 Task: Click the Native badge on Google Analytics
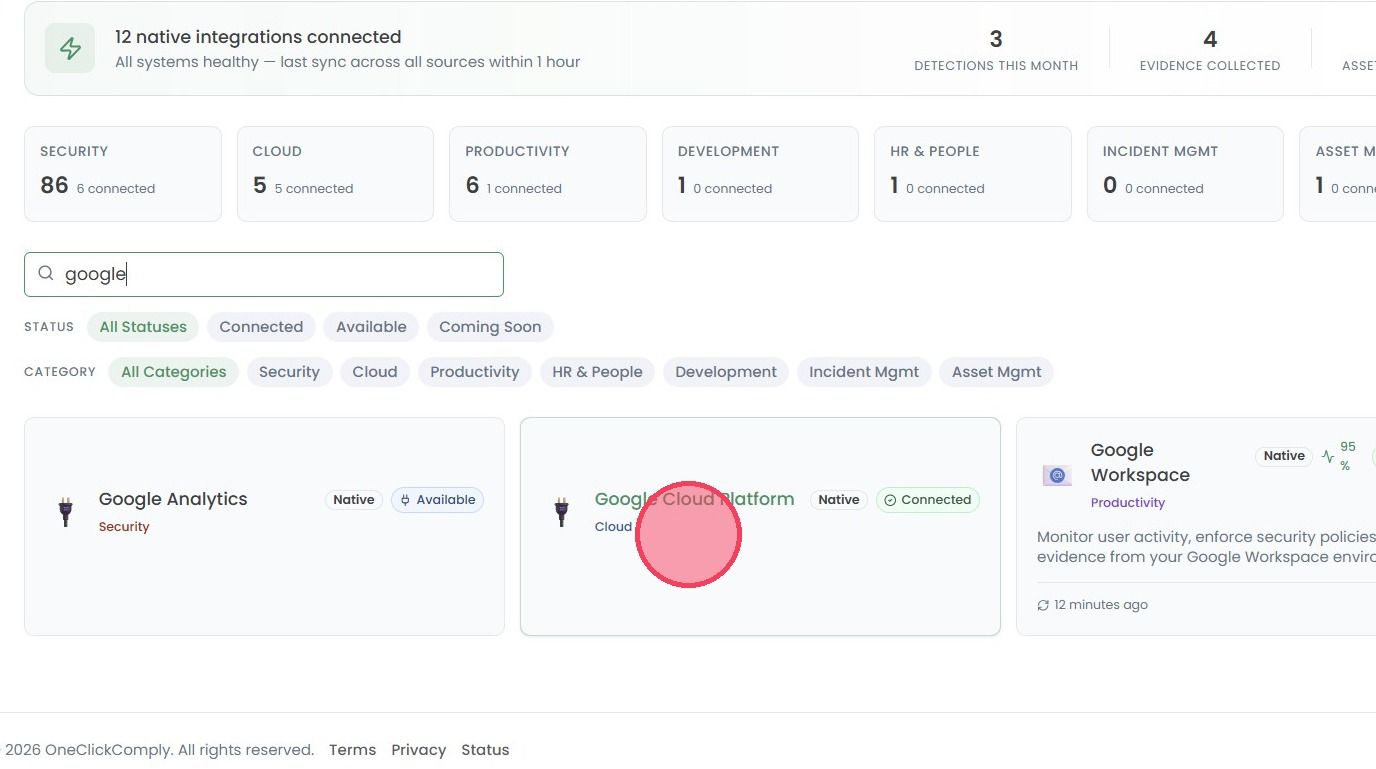(354, 500)
